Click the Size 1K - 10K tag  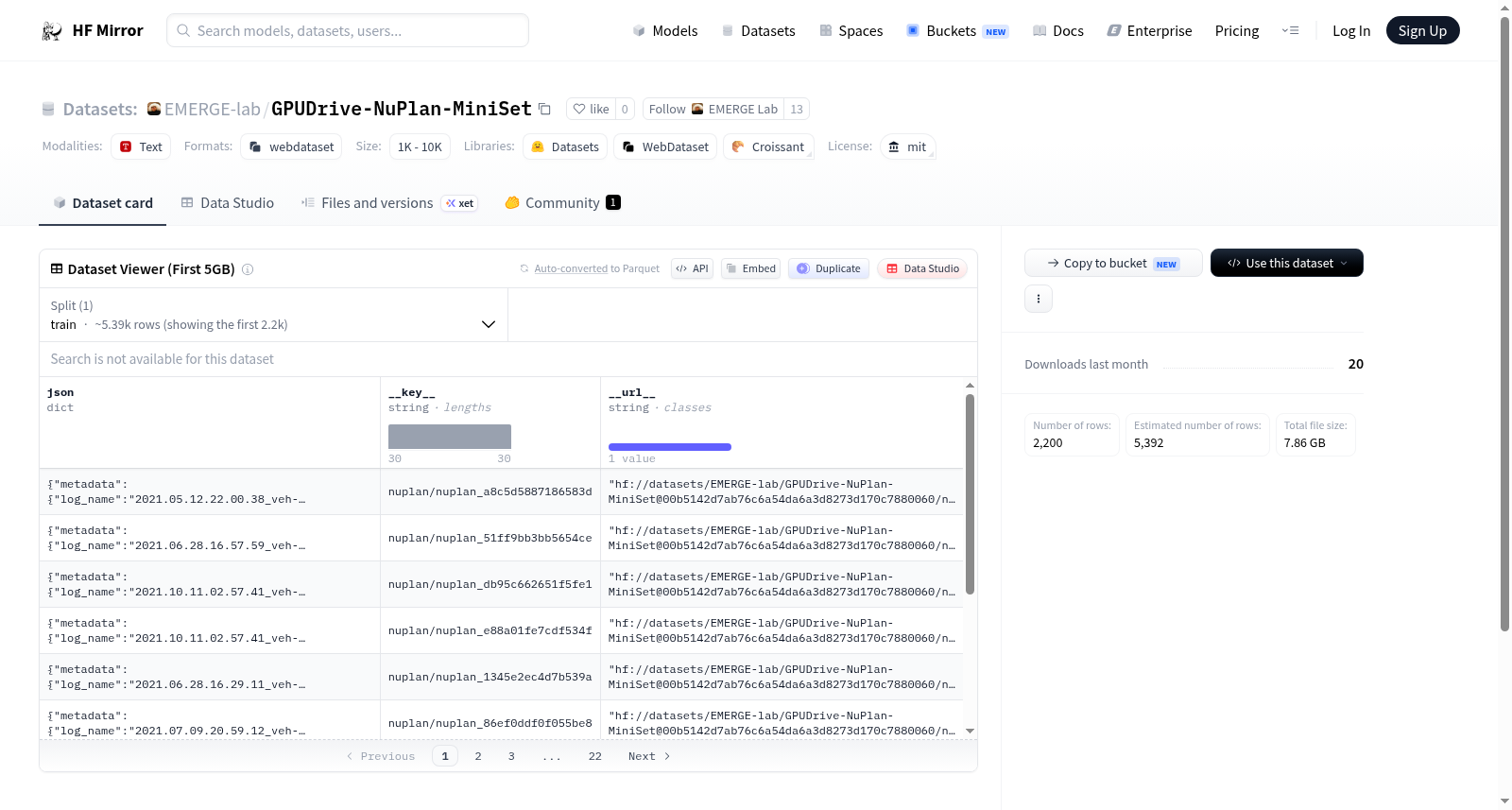tap(420, 146)
